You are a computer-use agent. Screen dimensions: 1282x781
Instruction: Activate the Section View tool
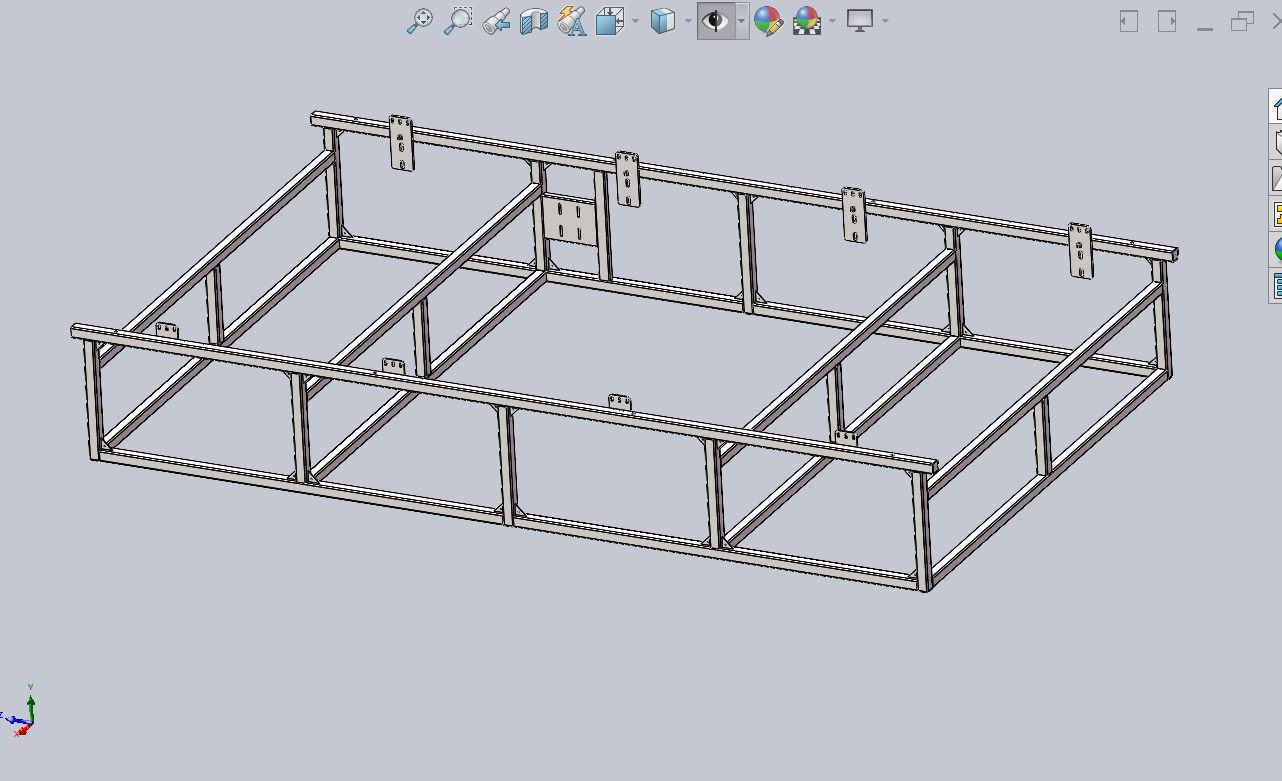point(534,21)
